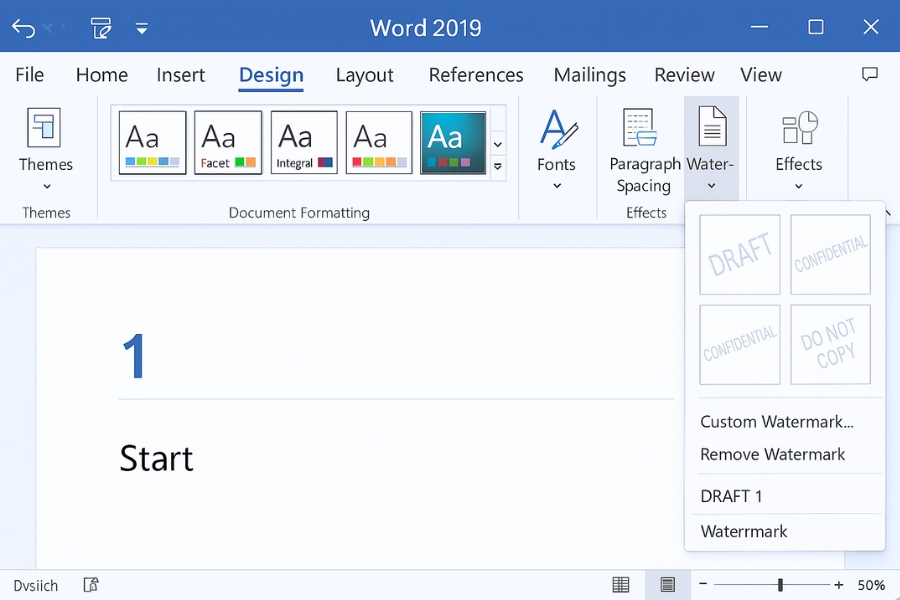This screenshot has width=900, height=600.
Task: Choose the DO NOT COPY watermark
Action: tap(831, 345)
